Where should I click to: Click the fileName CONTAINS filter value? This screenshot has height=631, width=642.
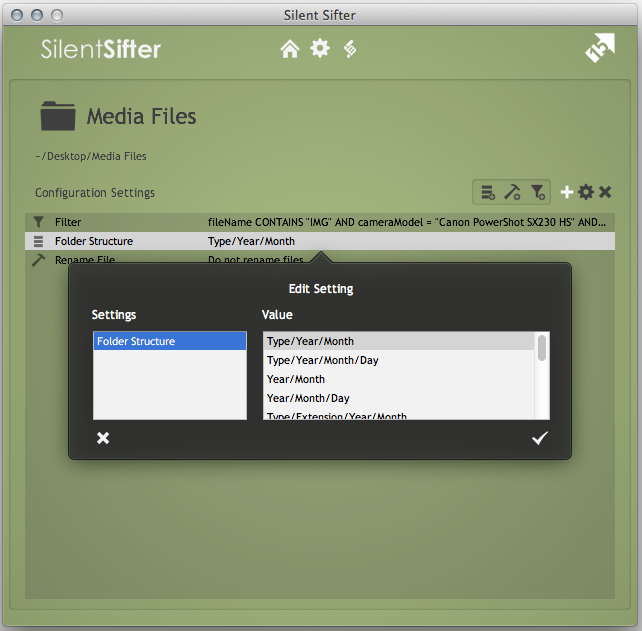click(x=407, y=222)
